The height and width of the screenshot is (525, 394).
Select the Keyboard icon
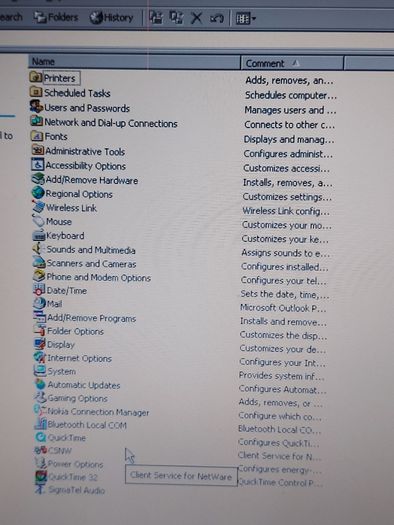[x=39, y=235]
